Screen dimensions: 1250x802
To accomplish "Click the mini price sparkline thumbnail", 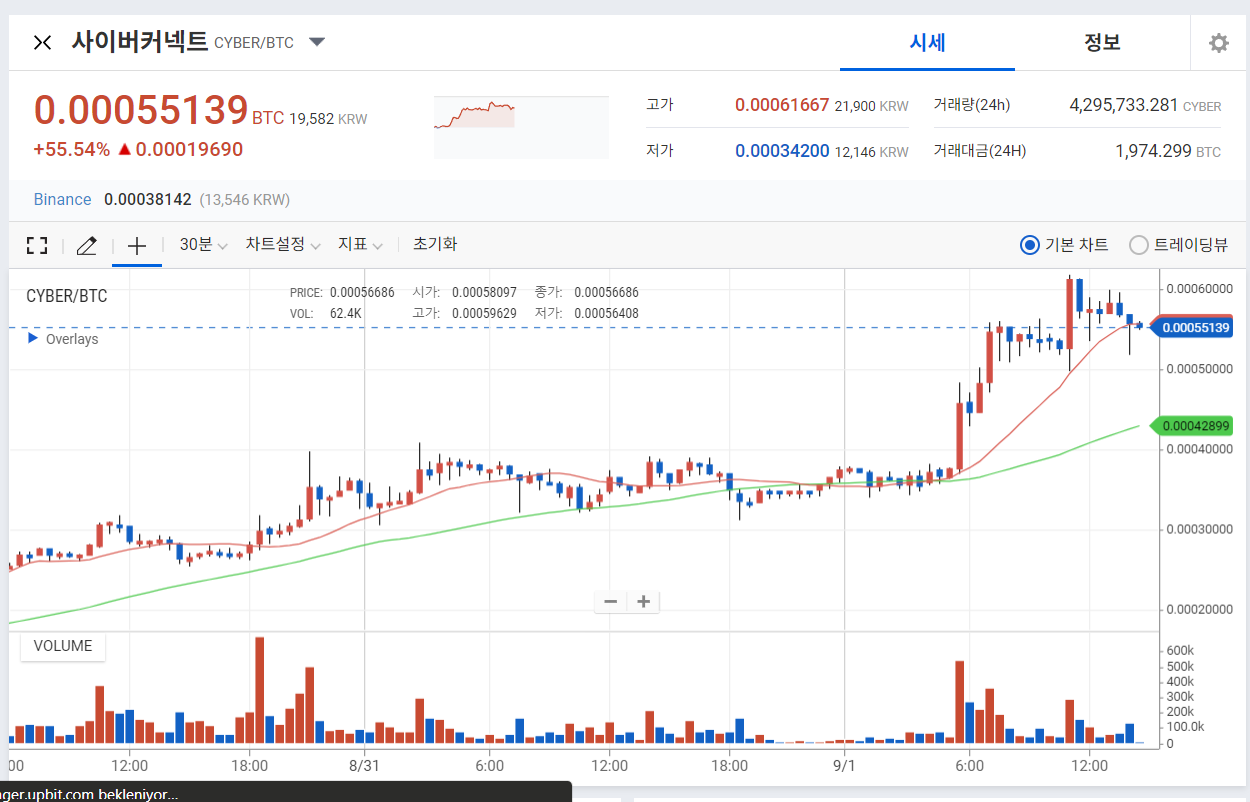I will (521, 127).
